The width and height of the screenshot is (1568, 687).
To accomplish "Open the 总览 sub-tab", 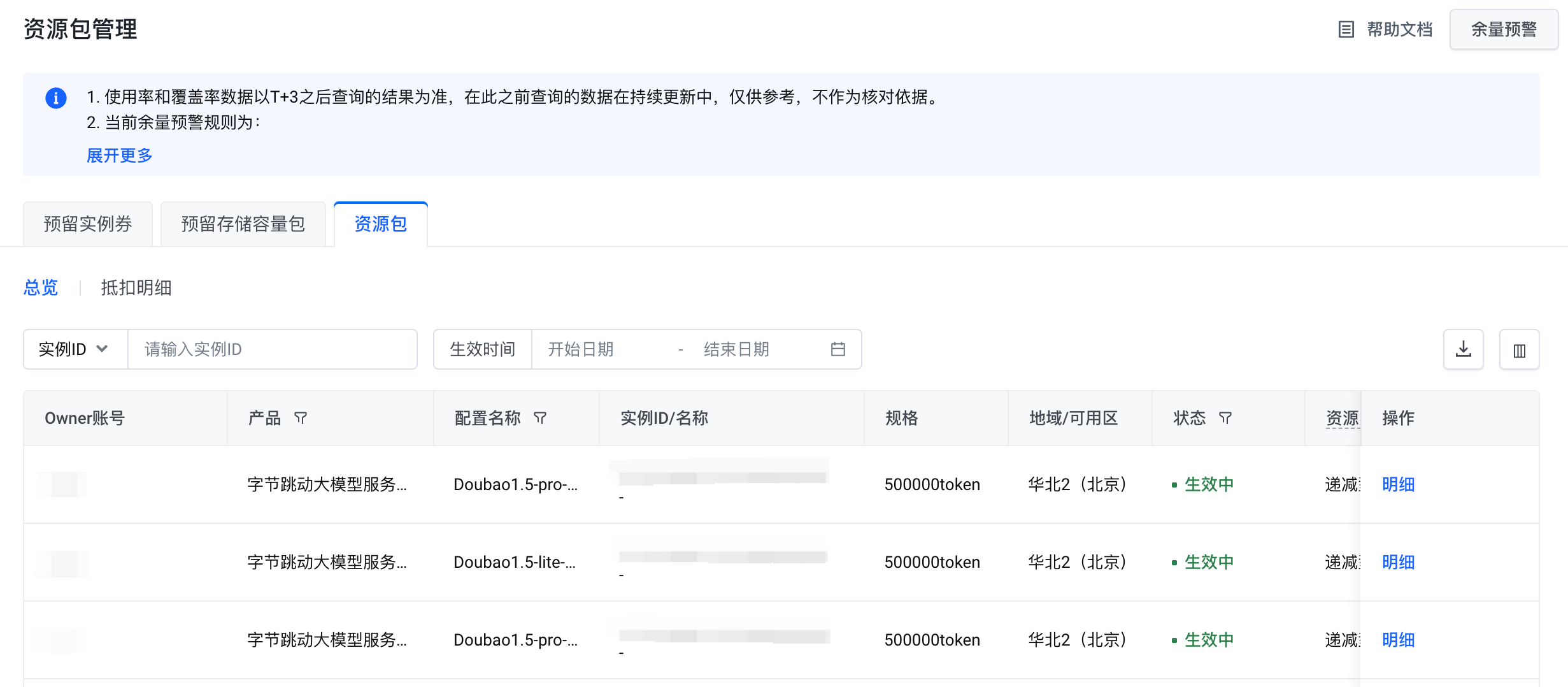I will pyautogui.click(x=41, y=287).
